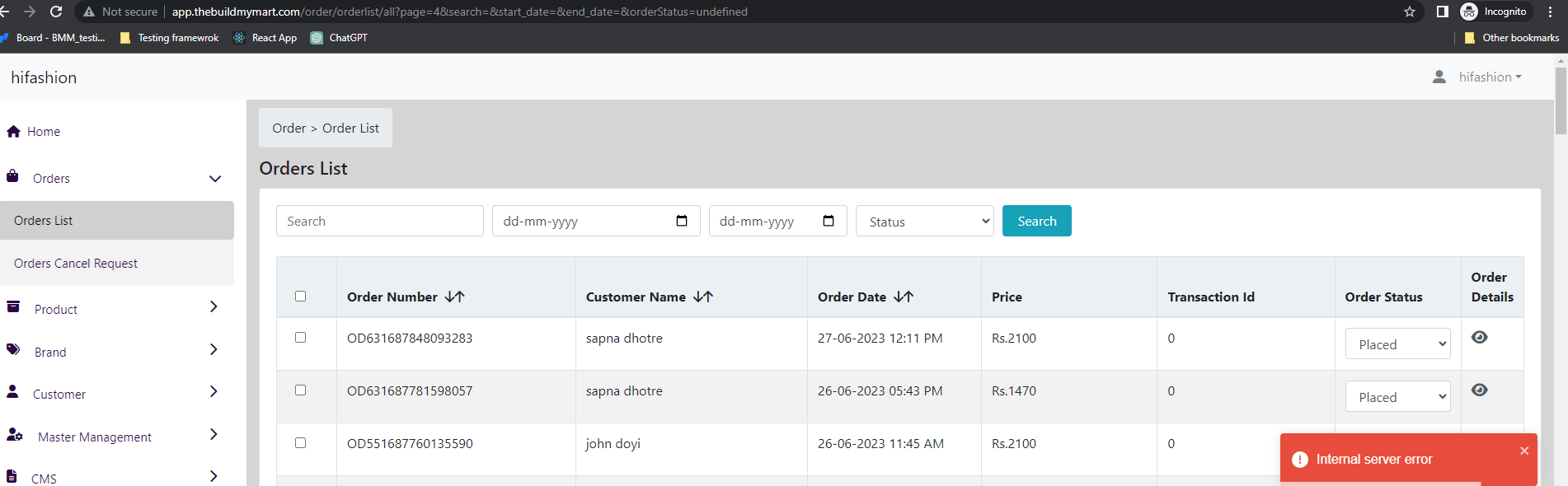This screenshot has width=1568, height=486.
Task: Click the Brand tag icon
Action: point(13,349)
